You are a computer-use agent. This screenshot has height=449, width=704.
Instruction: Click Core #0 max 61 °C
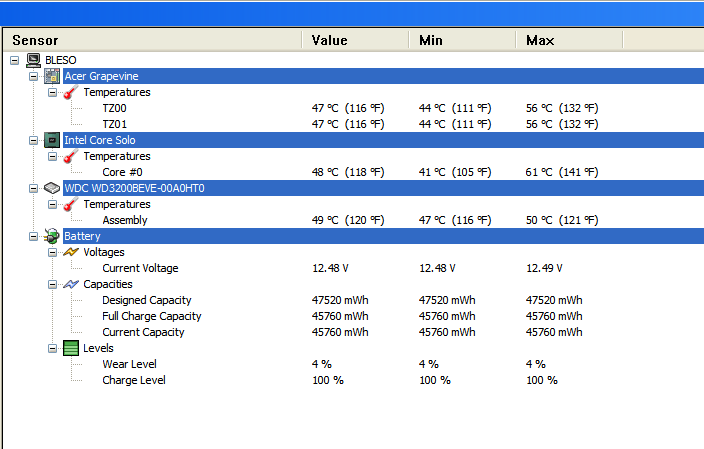click(562, 172)
